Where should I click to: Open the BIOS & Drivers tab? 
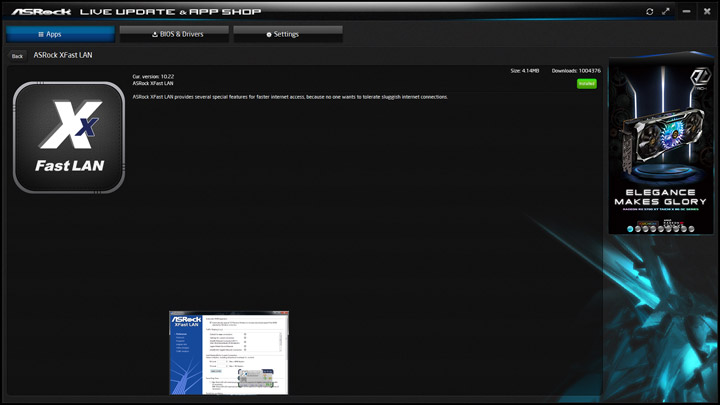point(174,34)
